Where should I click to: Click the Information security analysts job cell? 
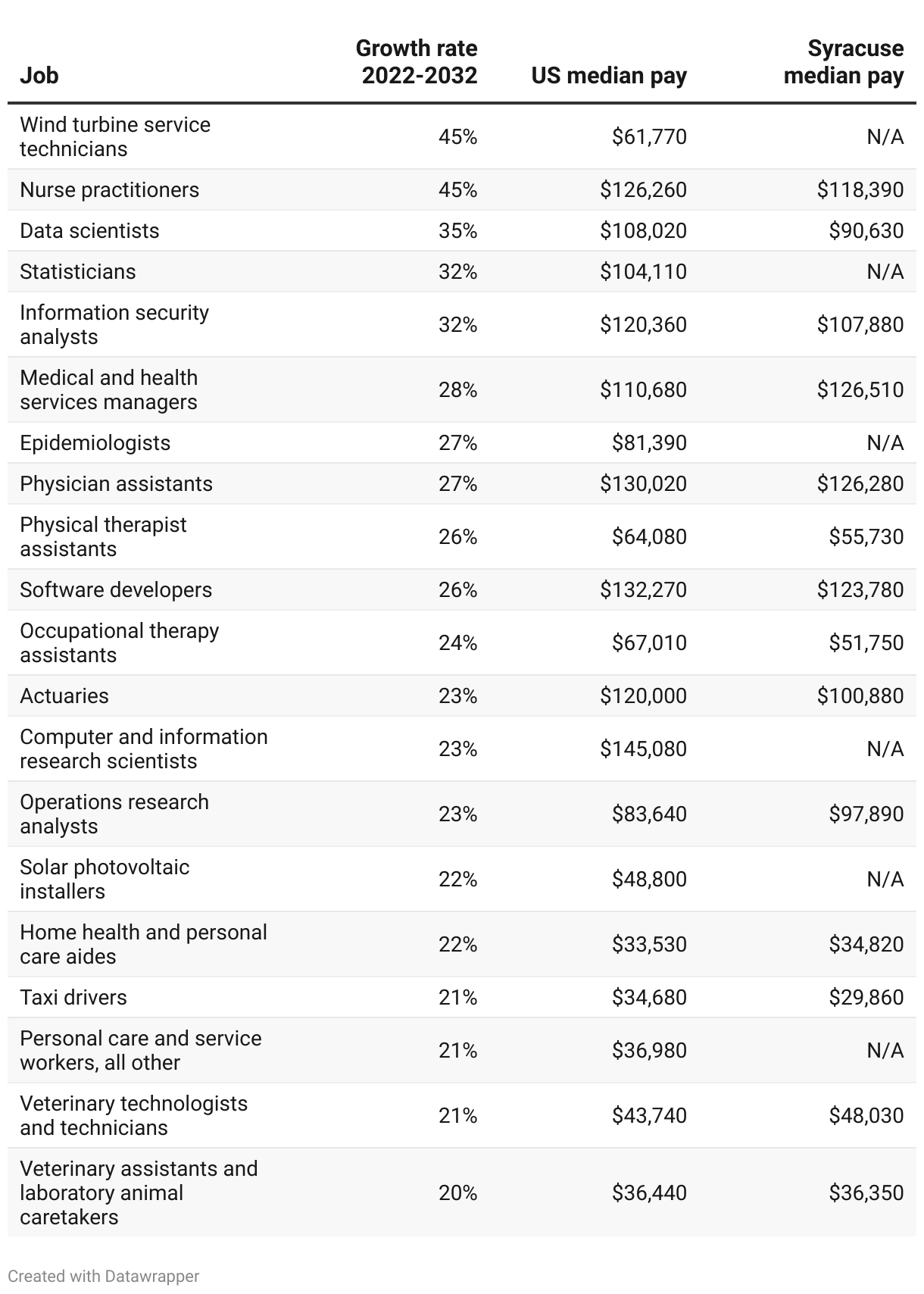point(114,324)
